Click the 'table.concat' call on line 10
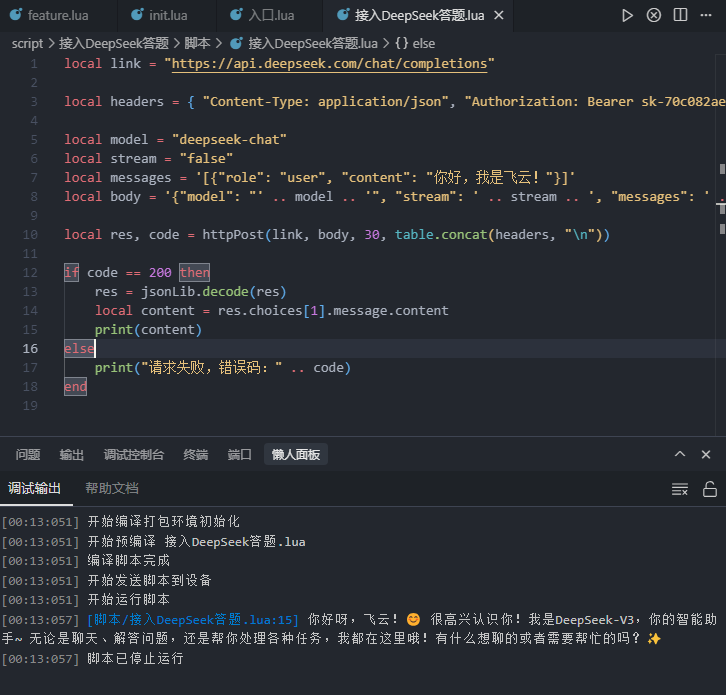This screenshot has height=695, width=726. (441, 234)
